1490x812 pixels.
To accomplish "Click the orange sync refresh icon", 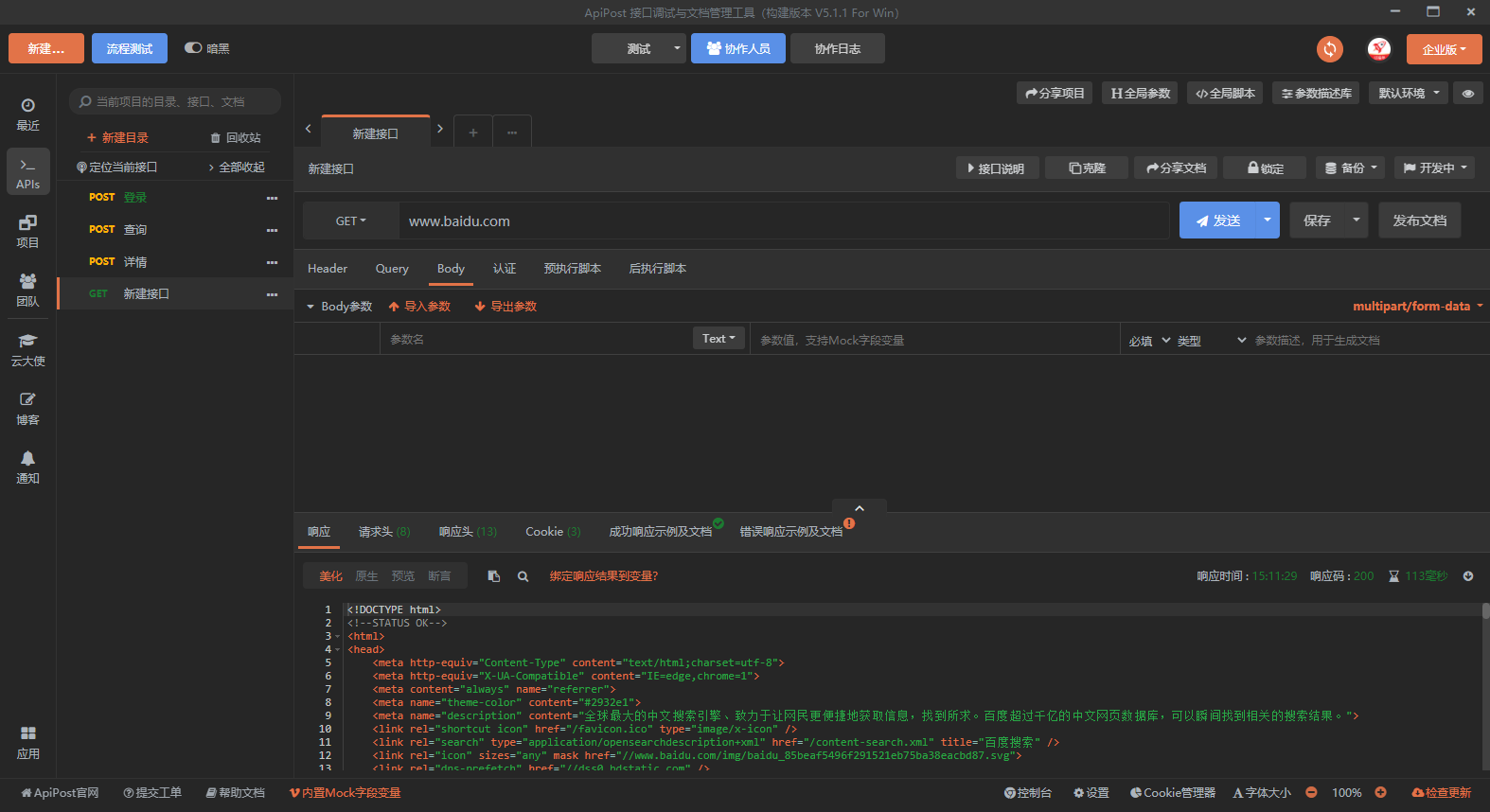I will click(1329, 49).
